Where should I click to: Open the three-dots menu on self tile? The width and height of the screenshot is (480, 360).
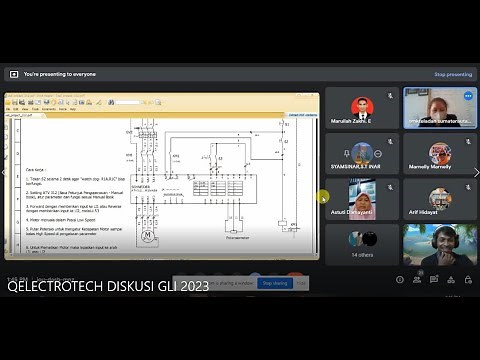[x=468, y=96]
